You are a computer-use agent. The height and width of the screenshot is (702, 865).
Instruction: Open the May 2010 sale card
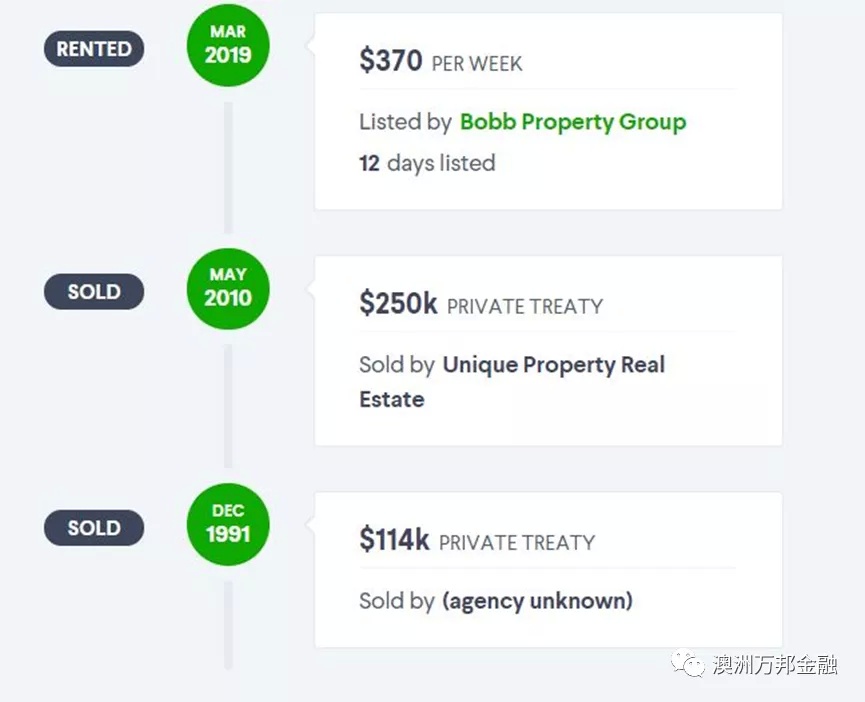(x=548, y=351)
